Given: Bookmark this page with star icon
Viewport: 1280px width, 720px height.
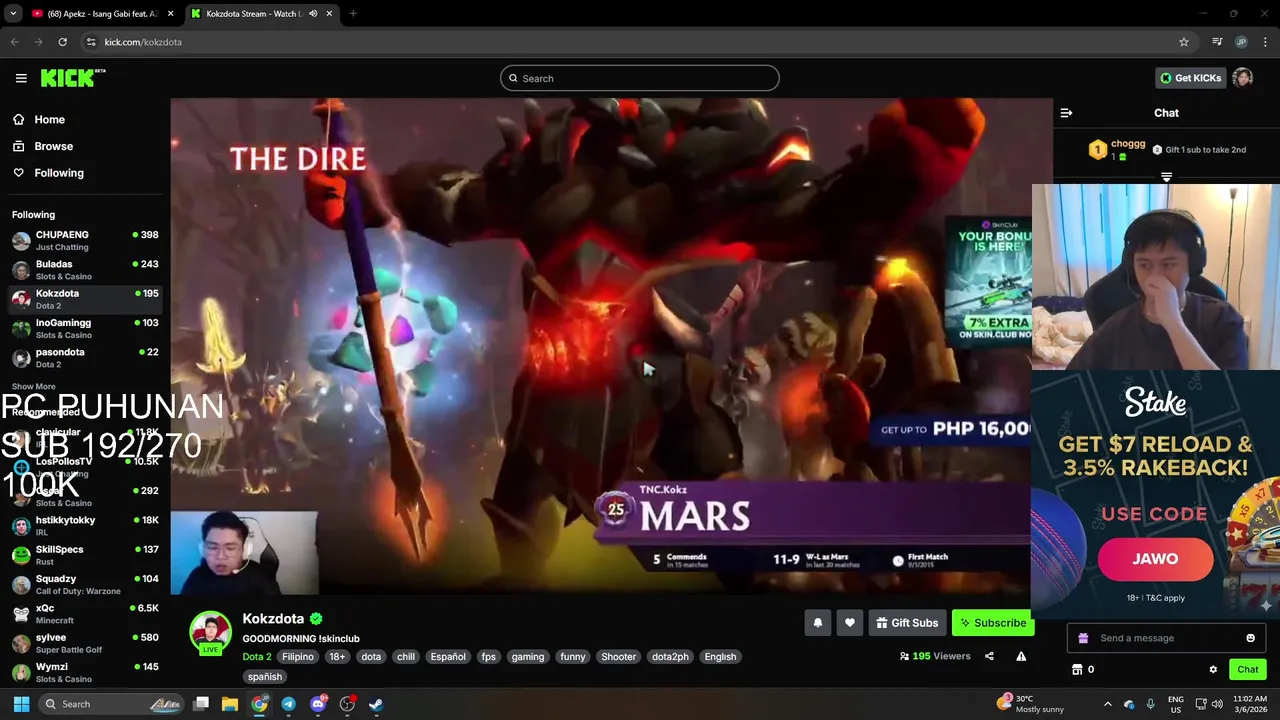Looking at the screenshot, I should (1184, 42).
